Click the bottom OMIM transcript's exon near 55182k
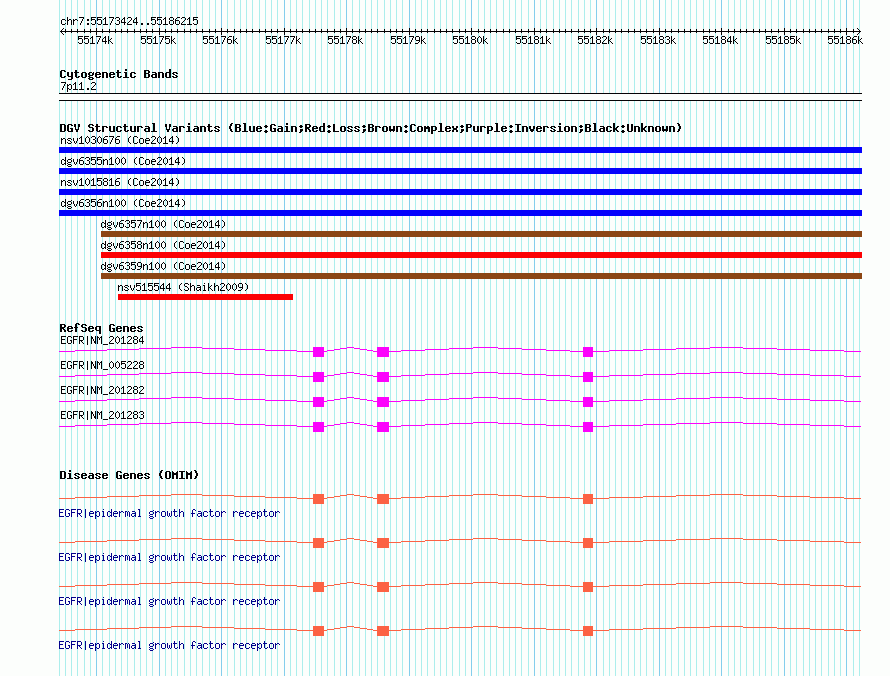Image resolution: width=890 pixels, height=676 pixels. coord(588,631)
